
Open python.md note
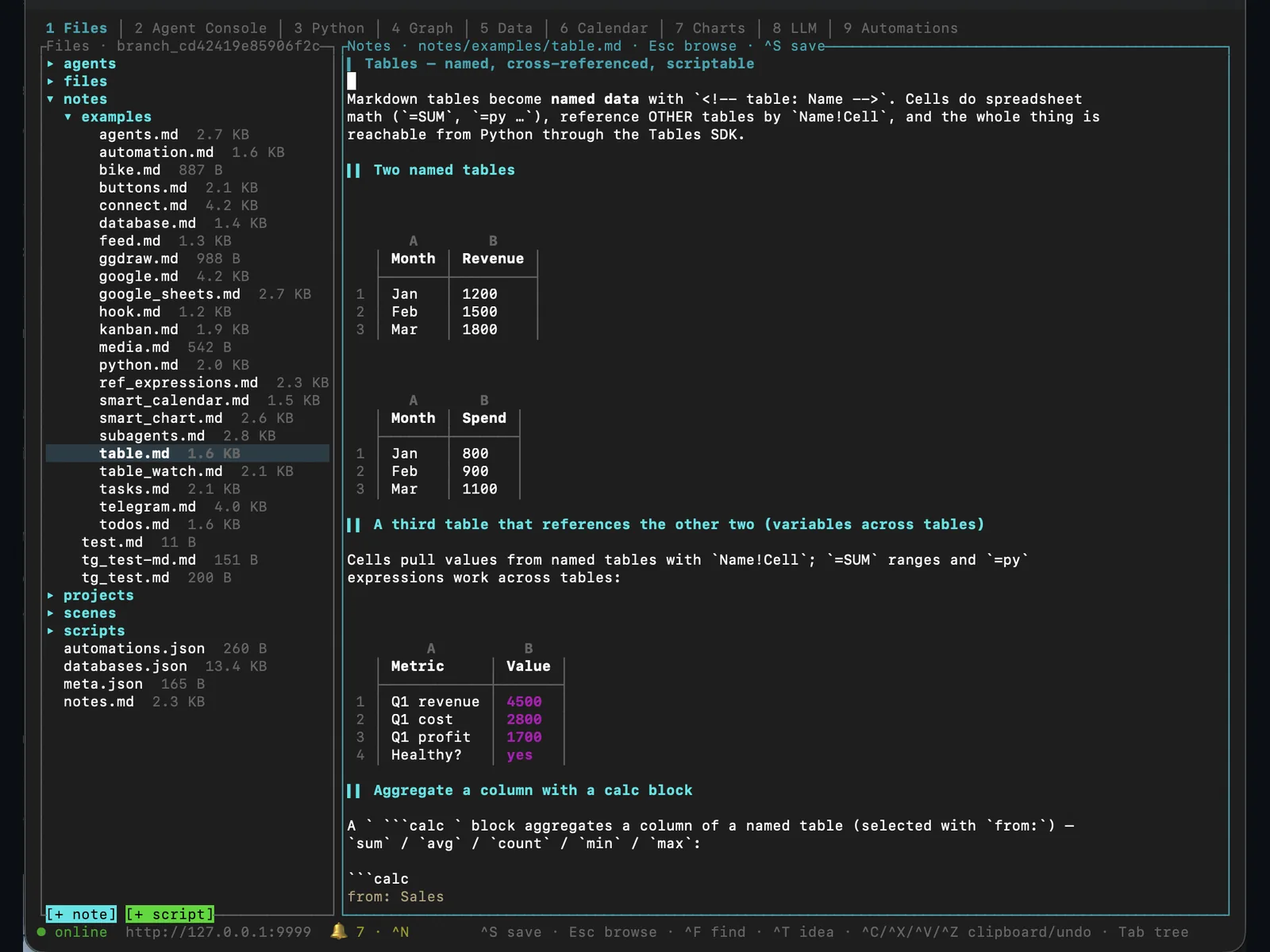138,365
